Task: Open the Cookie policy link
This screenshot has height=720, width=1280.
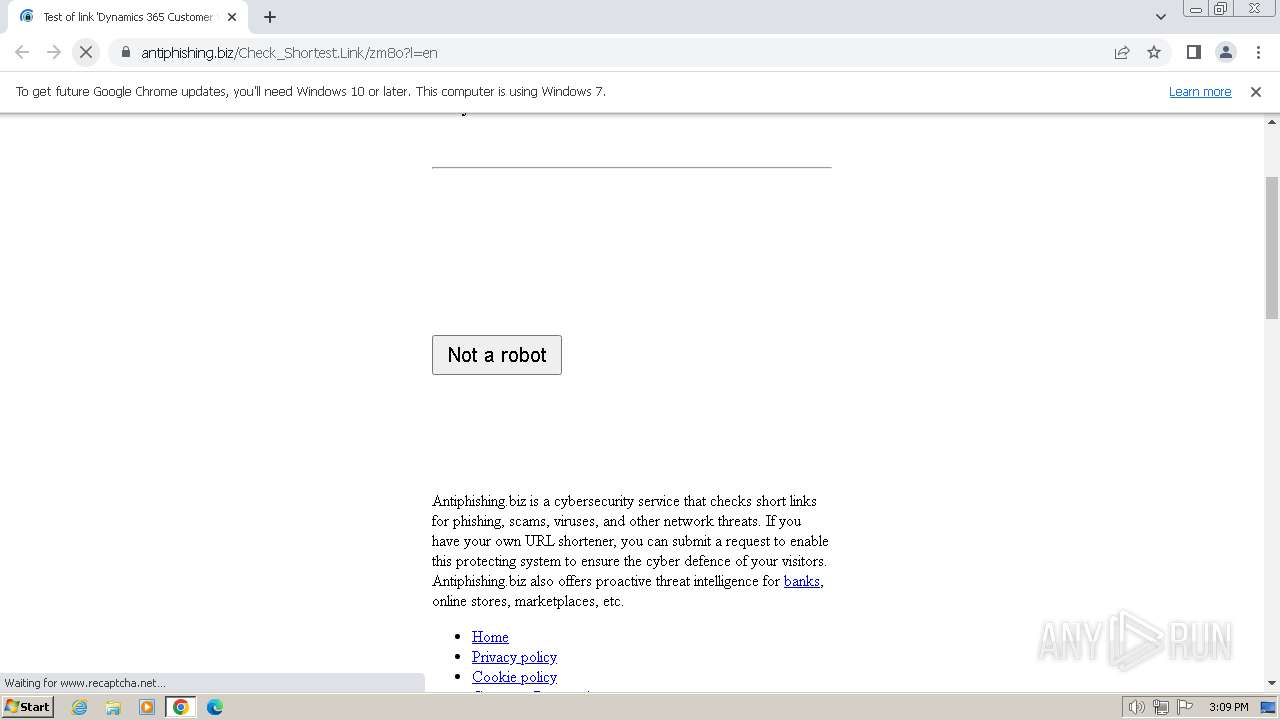Action: coord(514,677)
